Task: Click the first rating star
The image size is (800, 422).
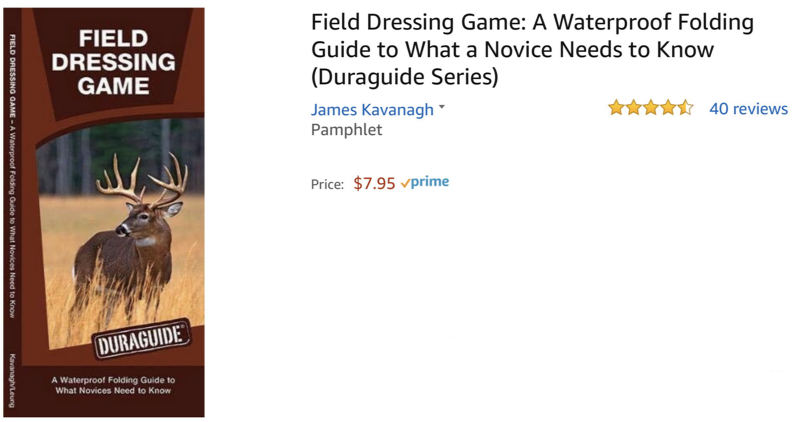Action: click(616, 108)
